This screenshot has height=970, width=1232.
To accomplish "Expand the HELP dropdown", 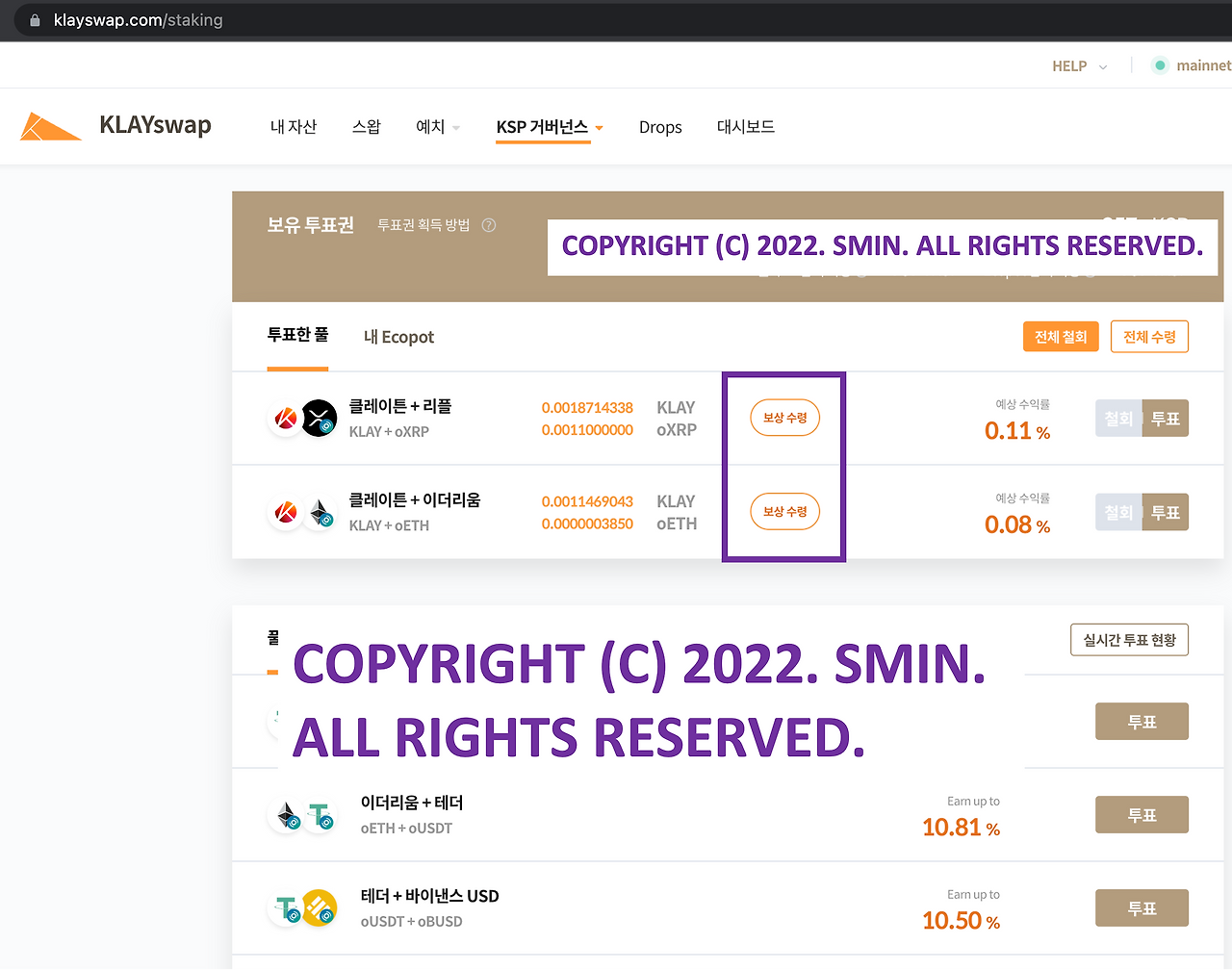I will coord(1080,66).
